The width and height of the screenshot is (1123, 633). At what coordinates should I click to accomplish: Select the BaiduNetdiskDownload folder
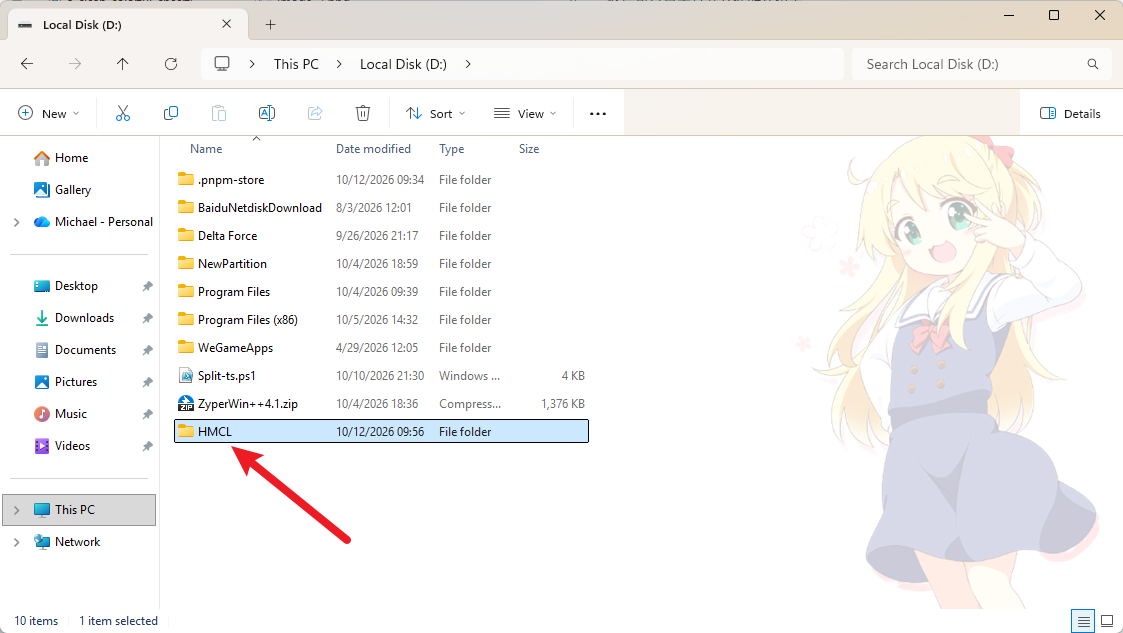coord(381,208)
